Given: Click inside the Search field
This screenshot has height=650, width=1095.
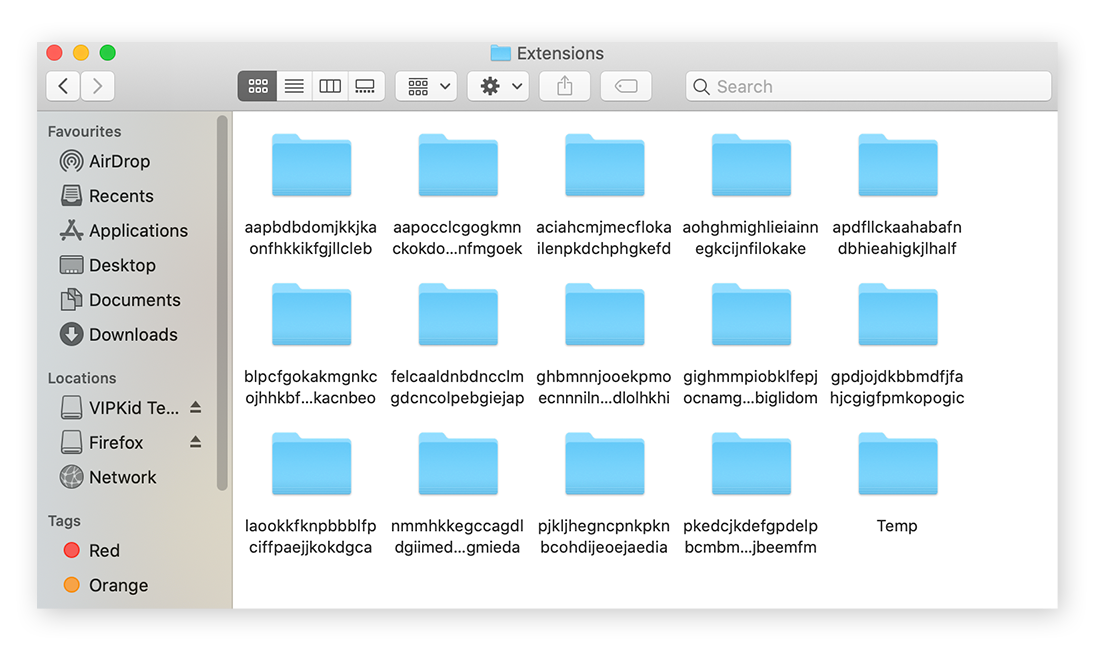Looking at the screenshot, I should [866, 86].
